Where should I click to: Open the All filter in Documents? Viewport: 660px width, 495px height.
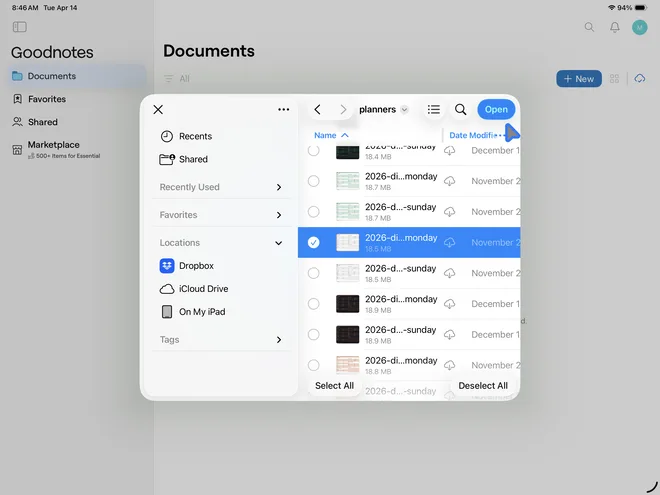[177, 79]
